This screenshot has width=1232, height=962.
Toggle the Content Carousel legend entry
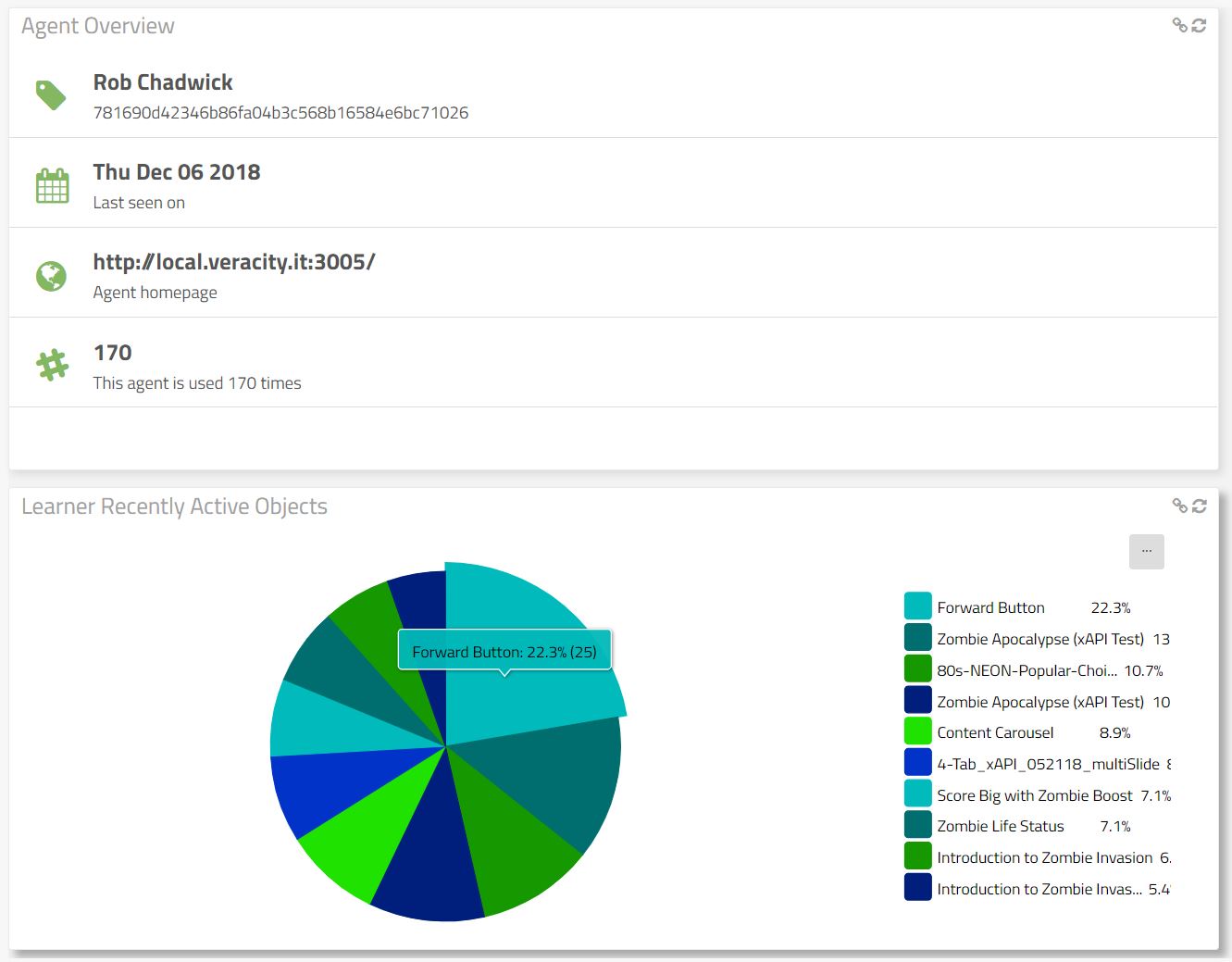click(995, 732)
